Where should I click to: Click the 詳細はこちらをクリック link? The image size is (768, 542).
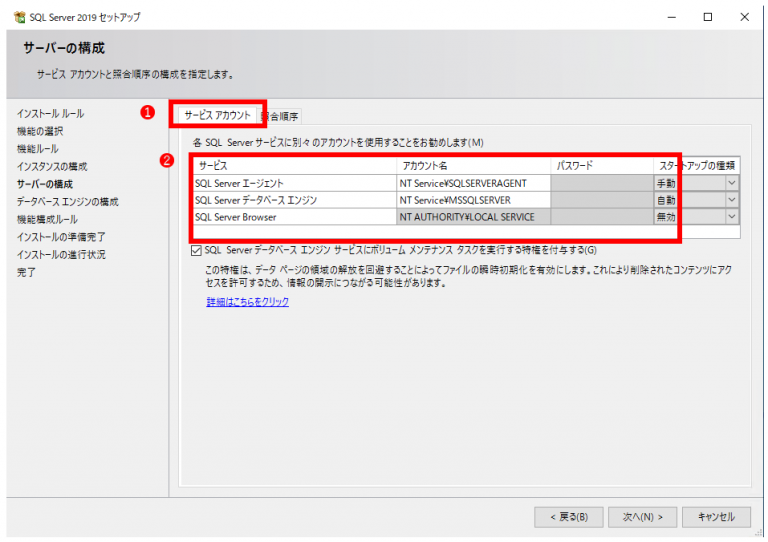point(247,302)
